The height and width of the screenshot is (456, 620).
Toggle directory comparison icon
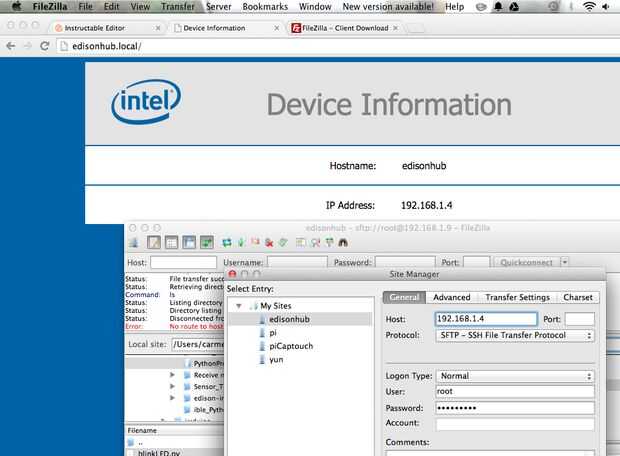tap(315, 242)
